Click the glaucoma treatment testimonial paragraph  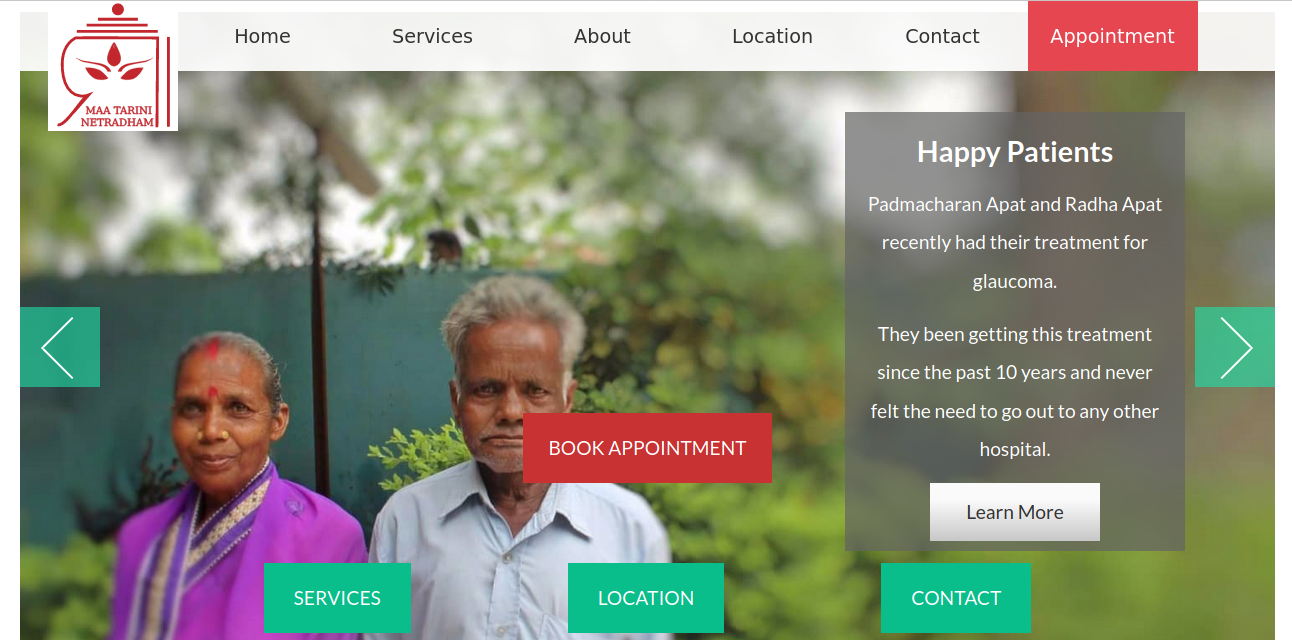[x=1015, y=243]
